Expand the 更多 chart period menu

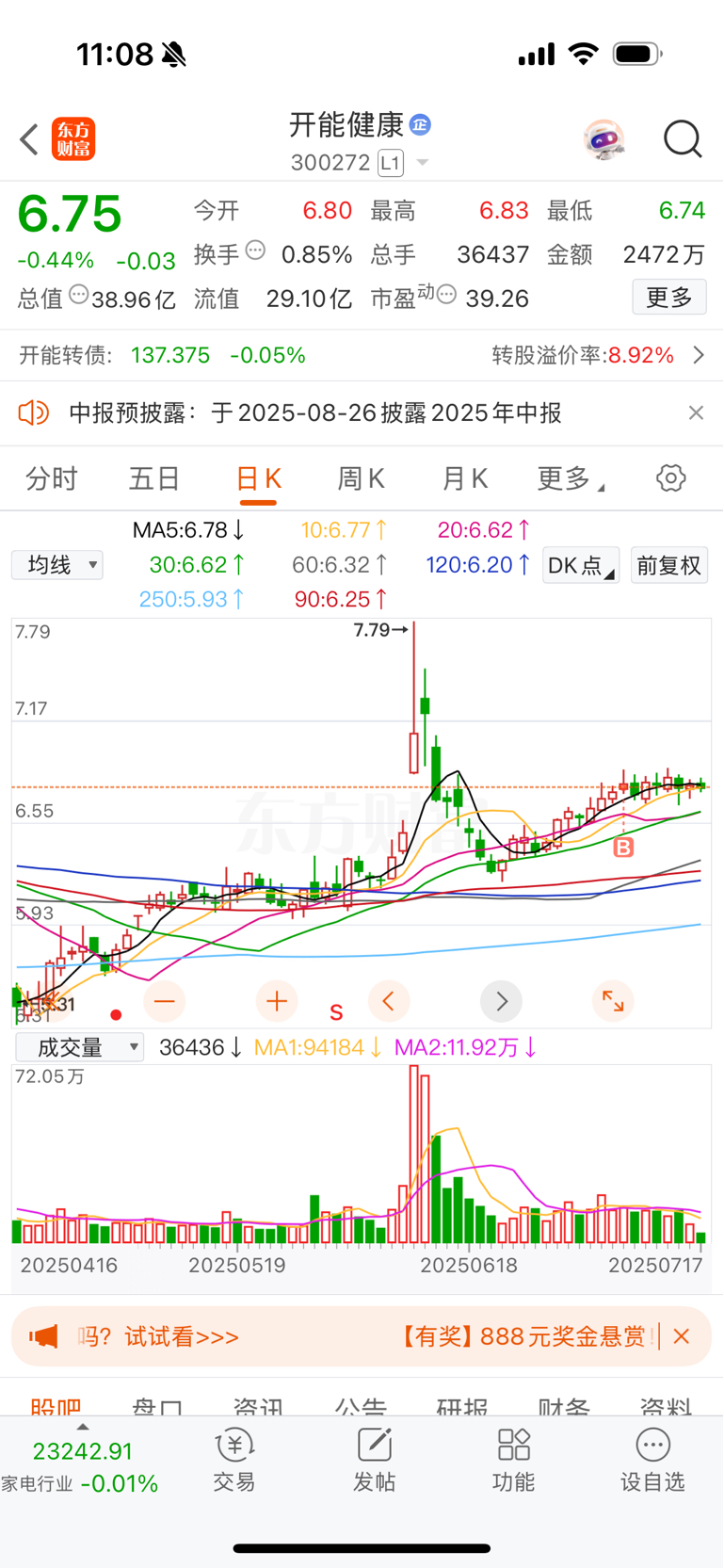point(571,479)
